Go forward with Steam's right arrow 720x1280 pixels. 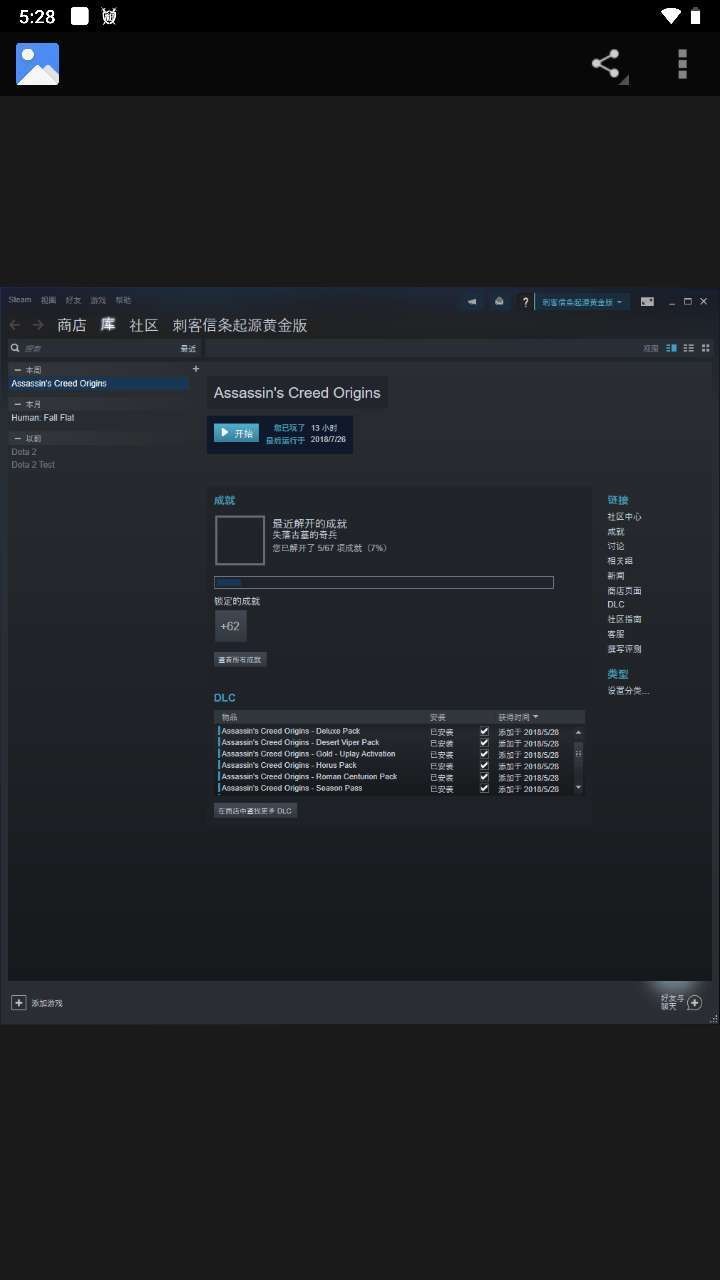(38, 325)
